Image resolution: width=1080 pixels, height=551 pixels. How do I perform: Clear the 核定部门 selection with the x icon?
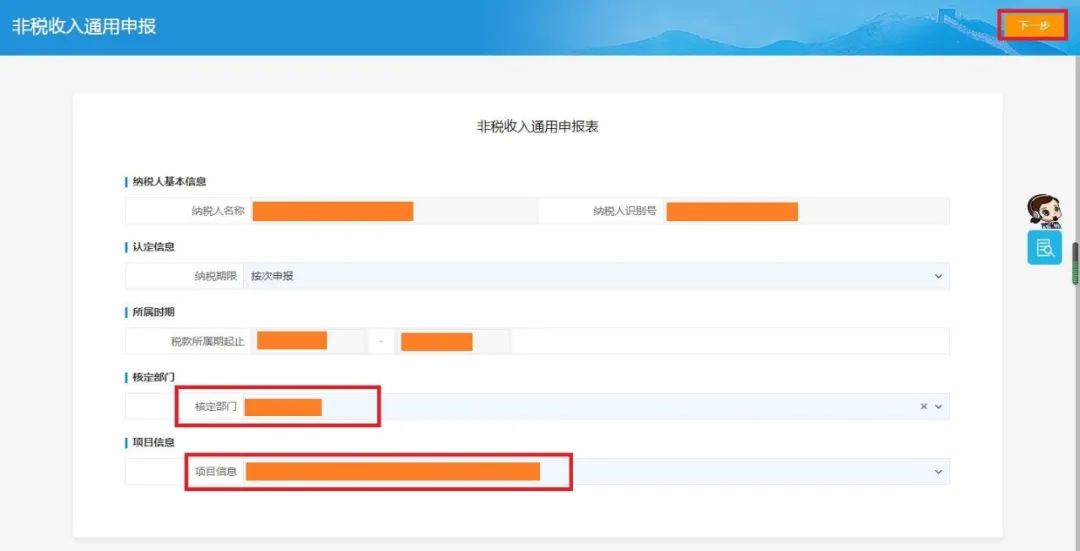point(924,406)
